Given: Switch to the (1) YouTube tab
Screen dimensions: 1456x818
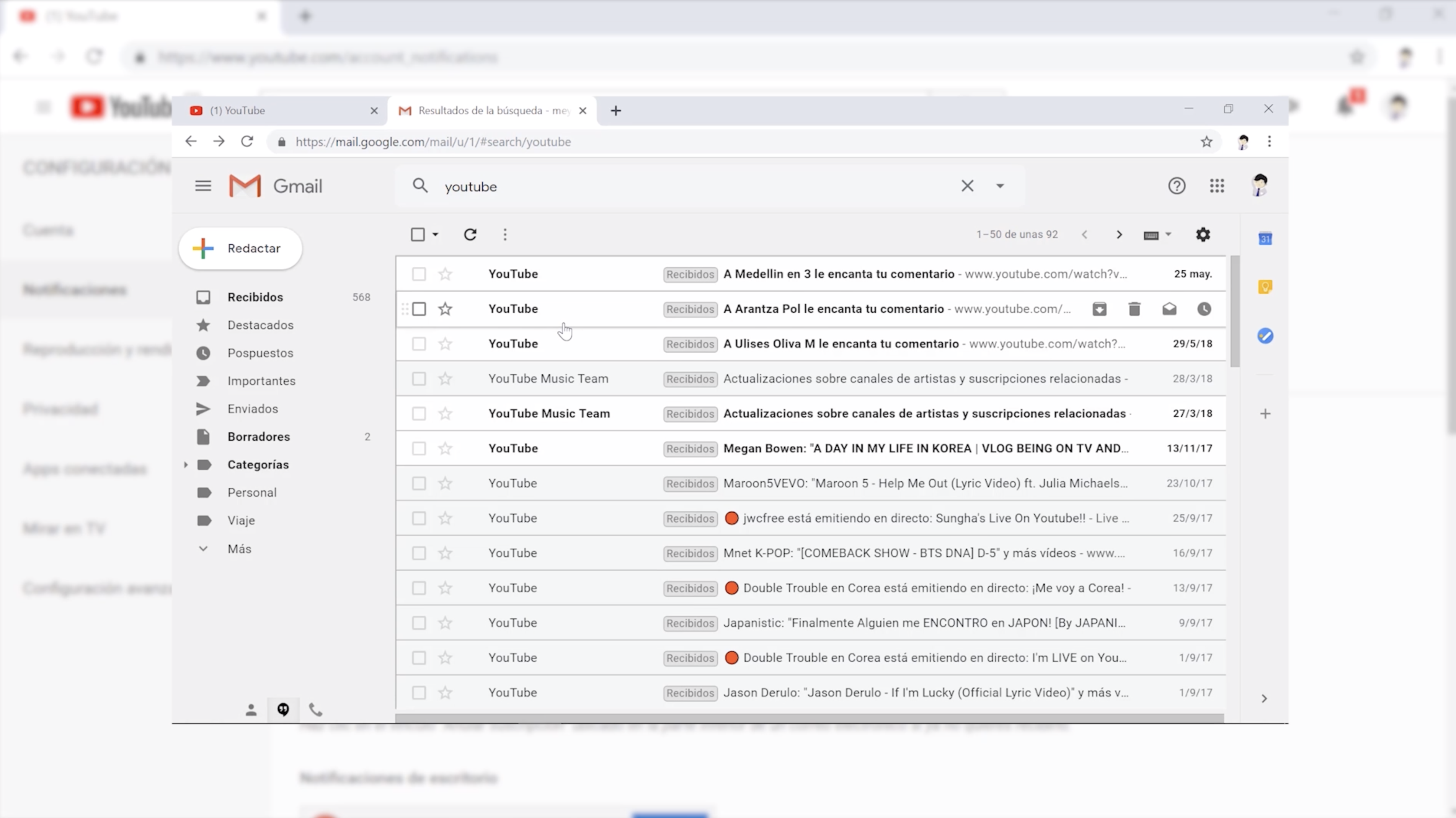Looking at the screenshot, I should click(280, 111).
